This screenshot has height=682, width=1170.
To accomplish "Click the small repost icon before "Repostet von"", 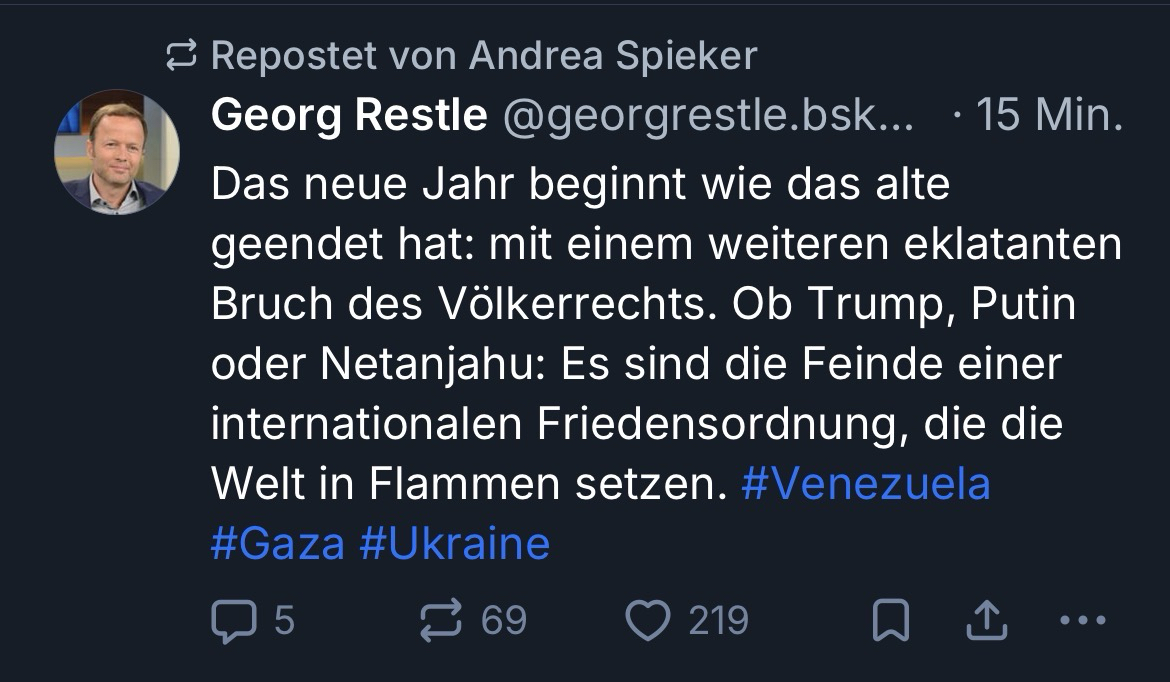I will [x=183, y=57].
